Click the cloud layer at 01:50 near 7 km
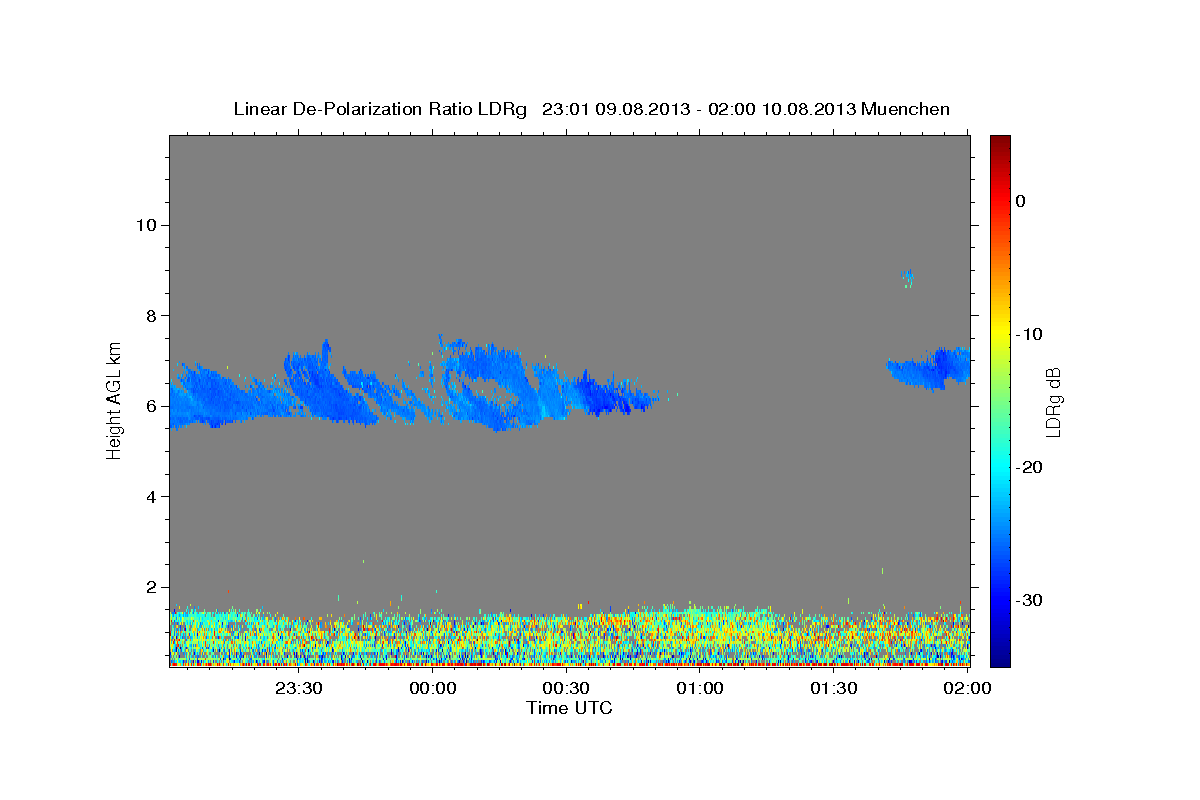Screen dimensions: 1200x800 click(930, 368)
